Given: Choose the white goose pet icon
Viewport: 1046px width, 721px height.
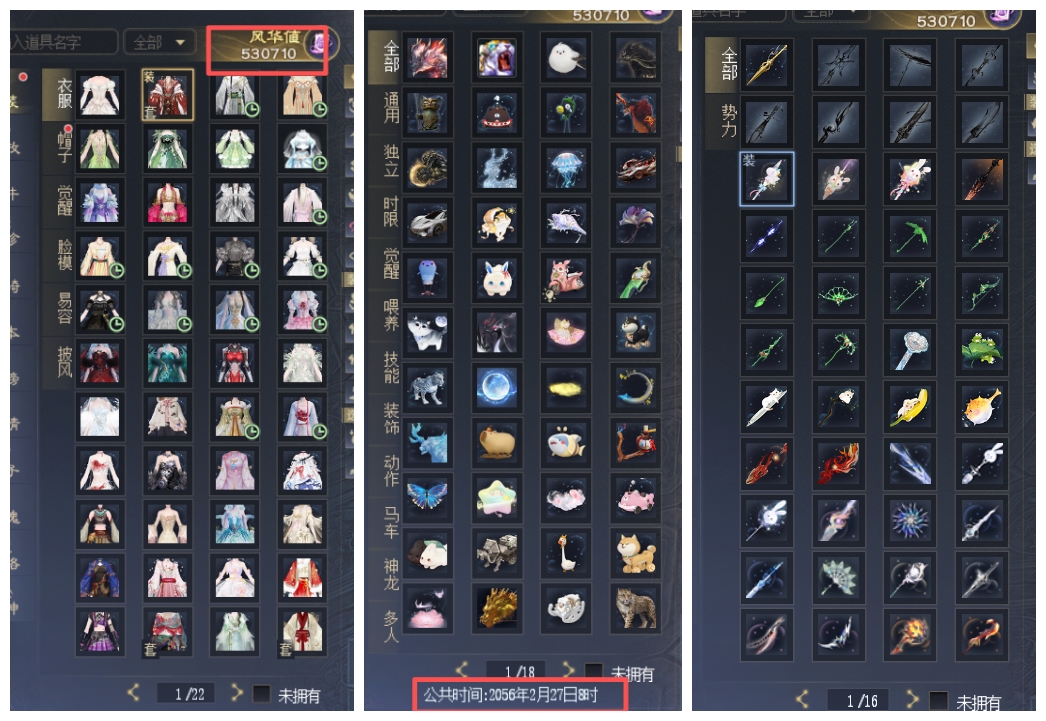Looking at the screenshot, I should click(x=566, y=553).
